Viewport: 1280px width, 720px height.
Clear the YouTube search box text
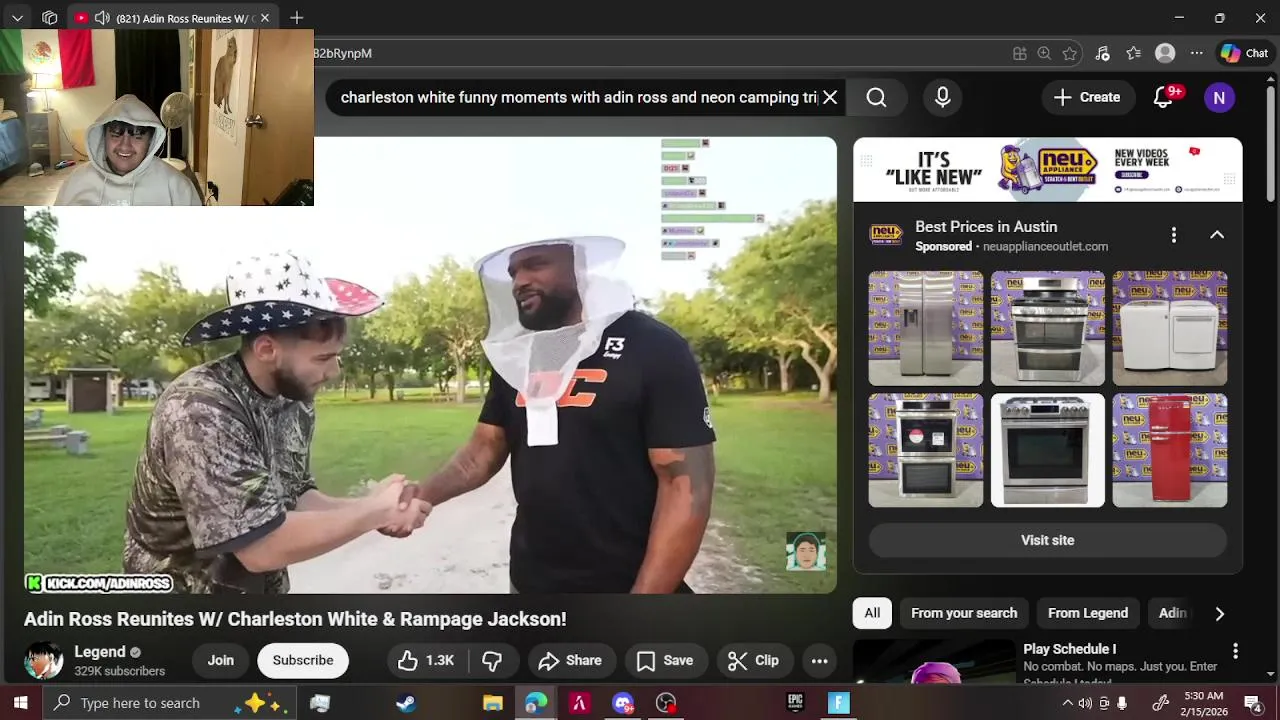pos(830,97)
